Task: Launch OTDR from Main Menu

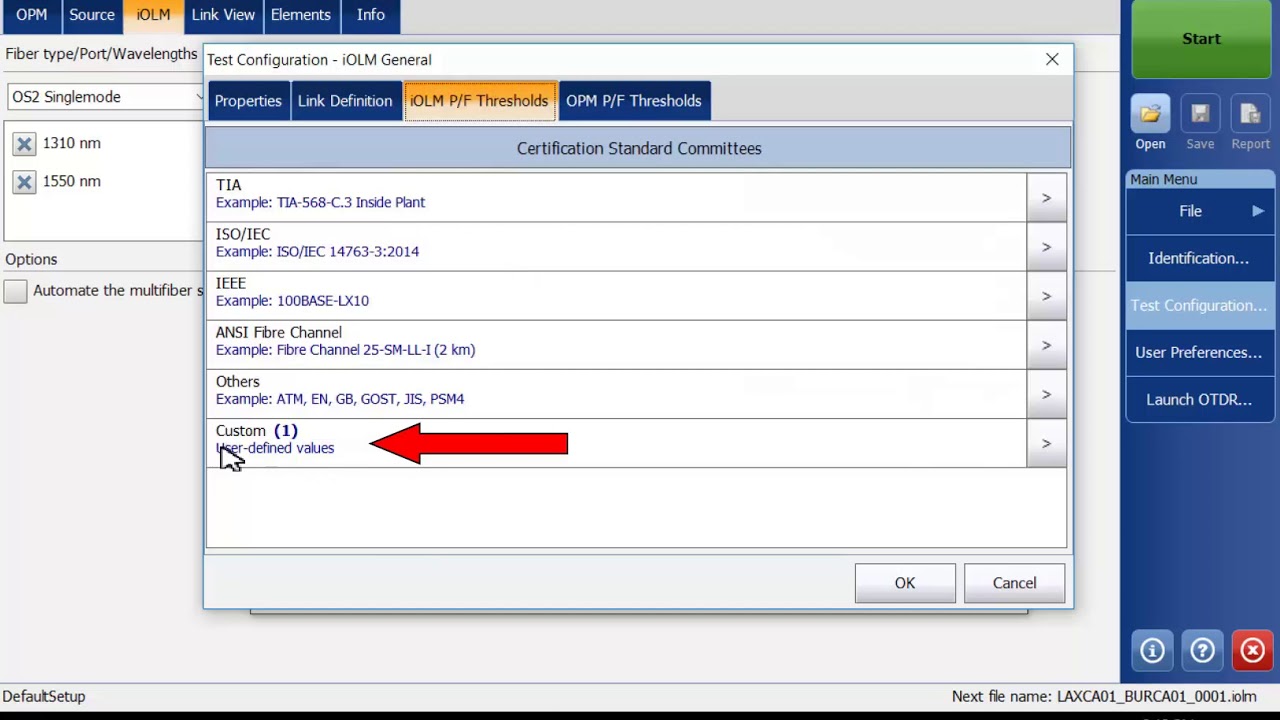Action: pyautogui.click(x=1200, y=399)
